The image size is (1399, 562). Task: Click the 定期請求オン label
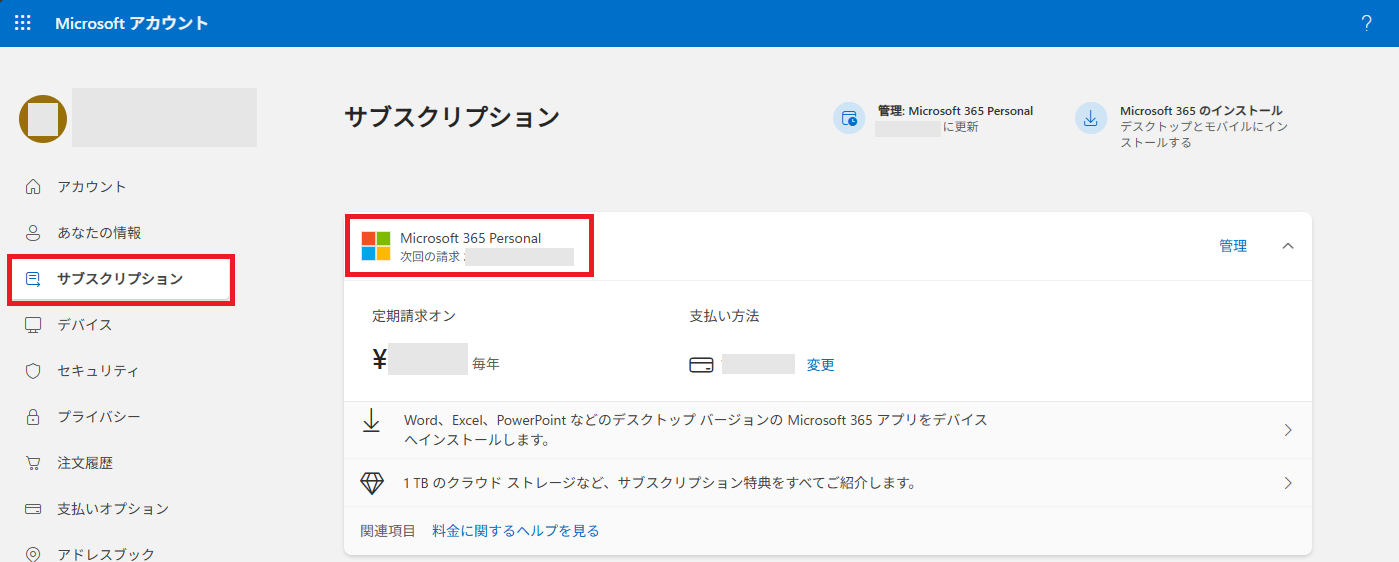pyautogui.click(x=414, y=316)
